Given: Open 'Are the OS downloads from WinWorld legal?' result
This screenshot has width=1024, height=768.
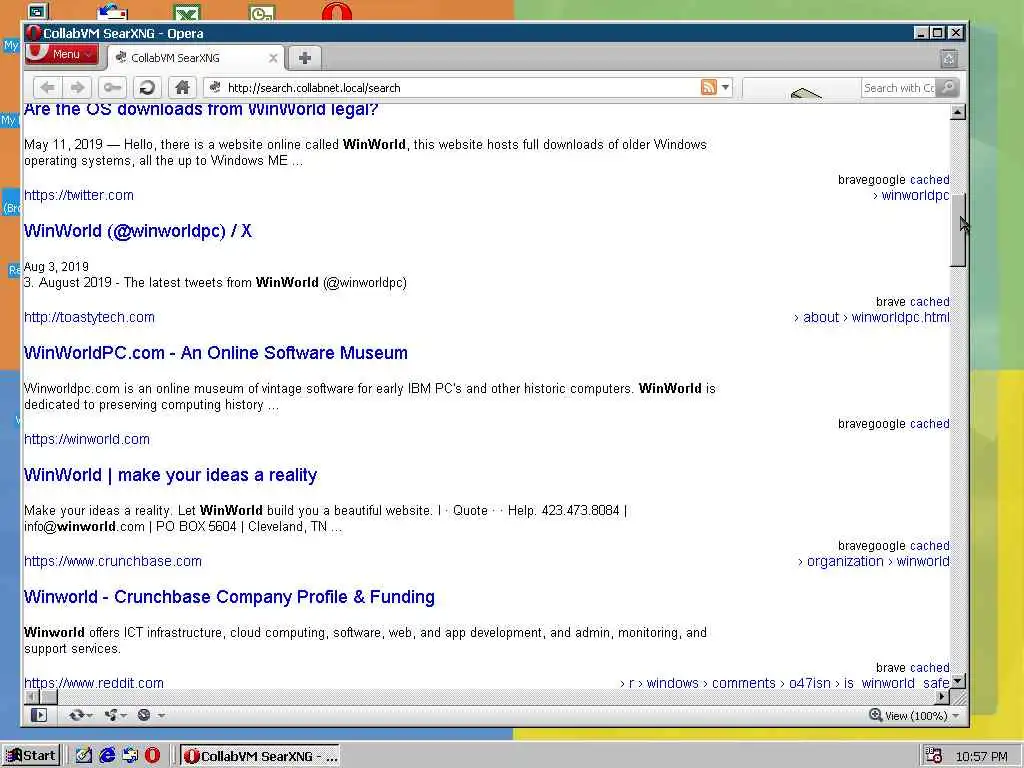Looking at the screenshot, I should click(x=201, y=109).
